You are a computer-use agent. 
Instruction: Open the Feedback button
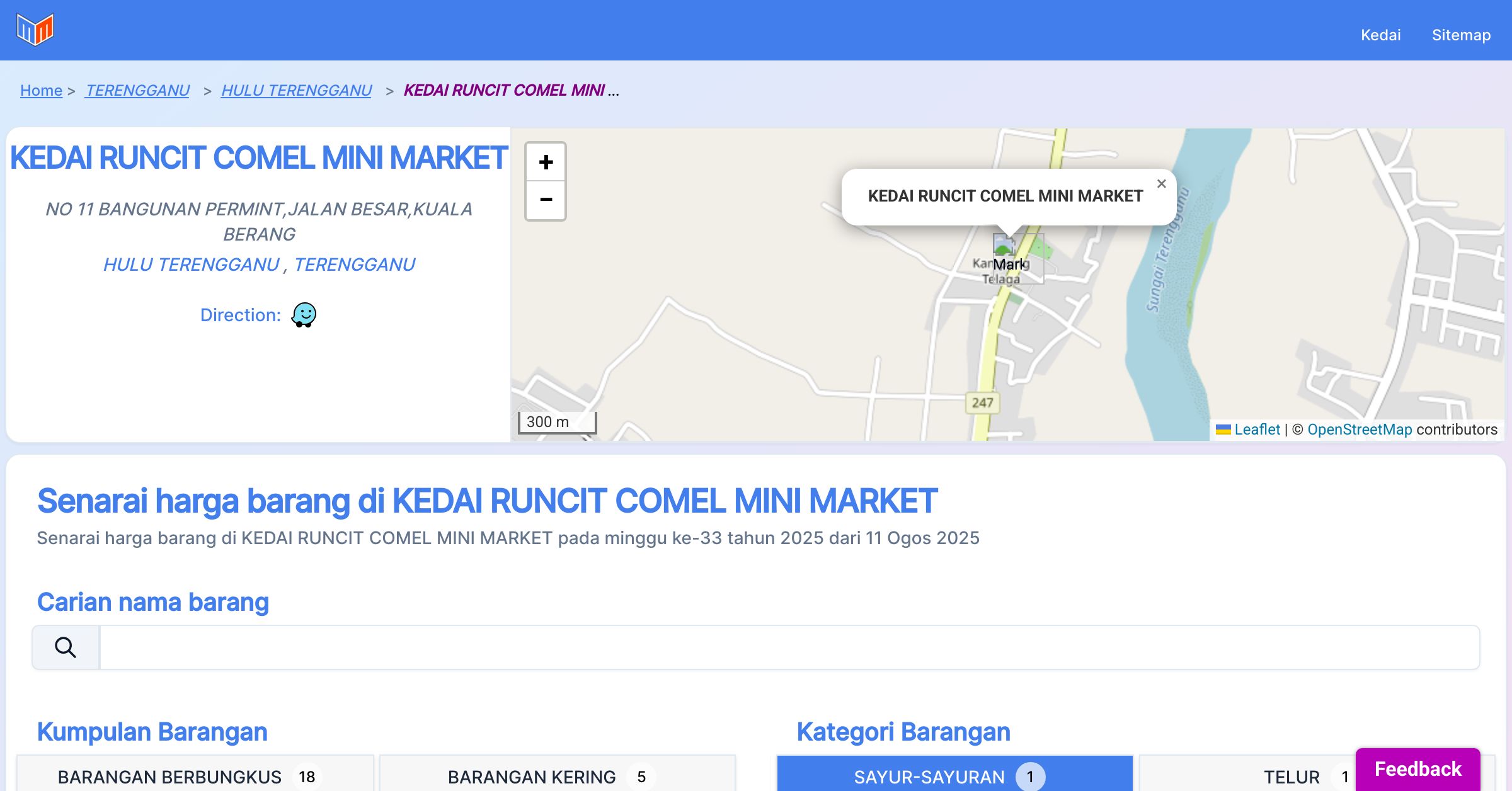tap(1417, 769)
